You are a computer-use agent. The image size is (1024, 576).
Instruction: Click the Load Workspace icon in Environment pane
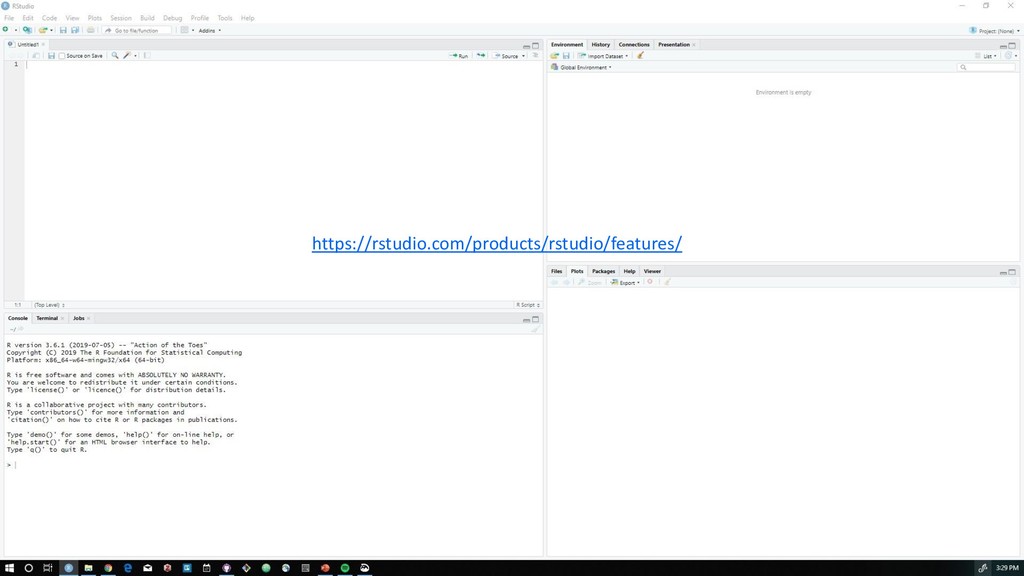(x=554, y=56)
